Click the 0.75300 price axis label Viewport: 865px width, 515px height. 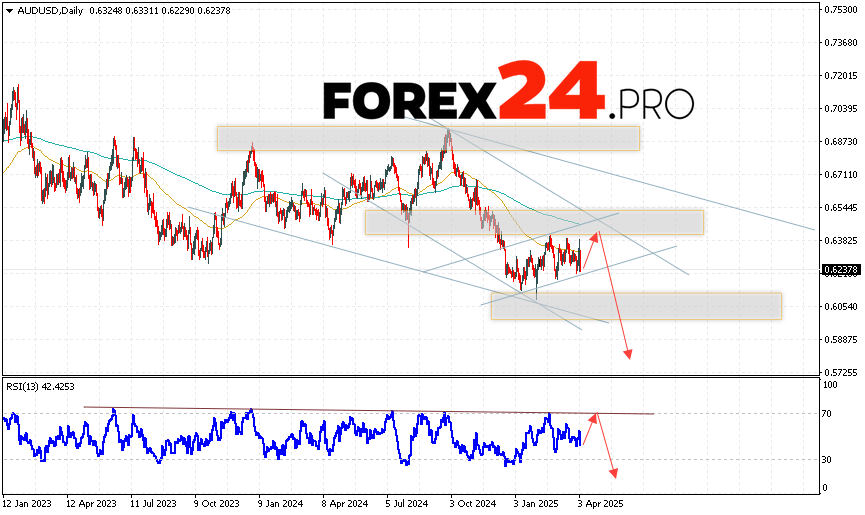[840, 10]
